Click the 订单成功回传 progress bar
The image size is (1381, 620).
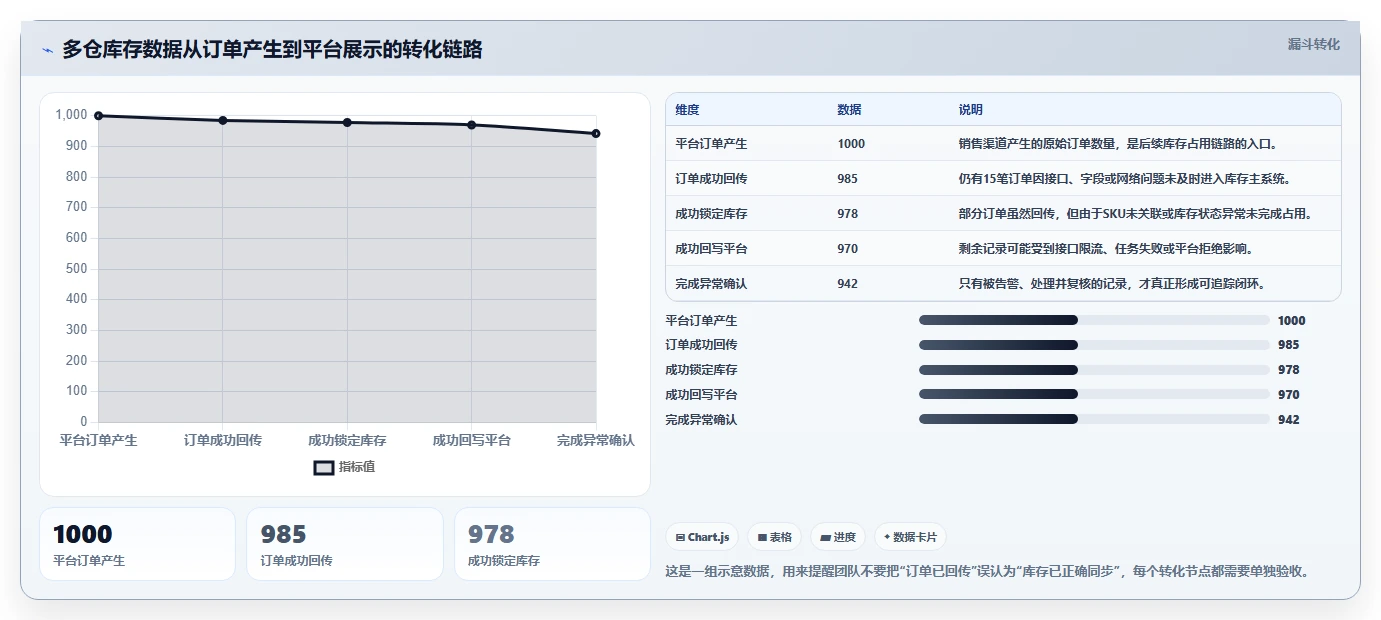point(1094,345)
